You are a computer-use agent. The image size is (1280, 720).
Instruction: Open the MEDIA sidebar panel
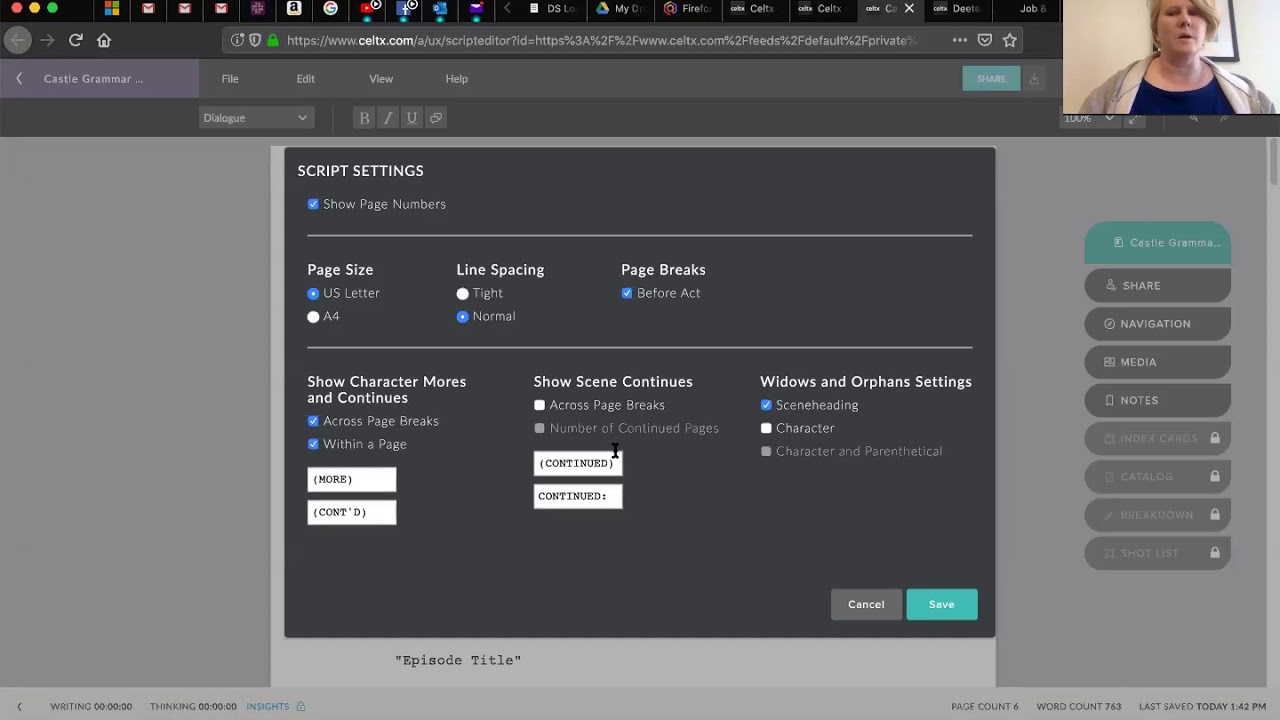tap(1158, 362)
